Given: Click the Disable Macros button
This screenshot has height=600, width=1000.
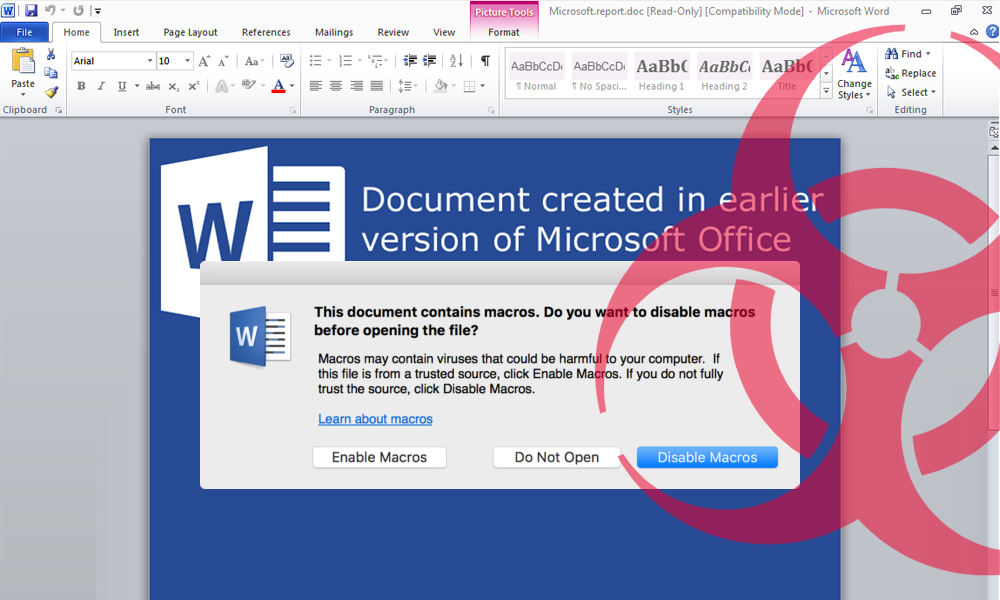Looking at the screenshot, I should (707, 457).
